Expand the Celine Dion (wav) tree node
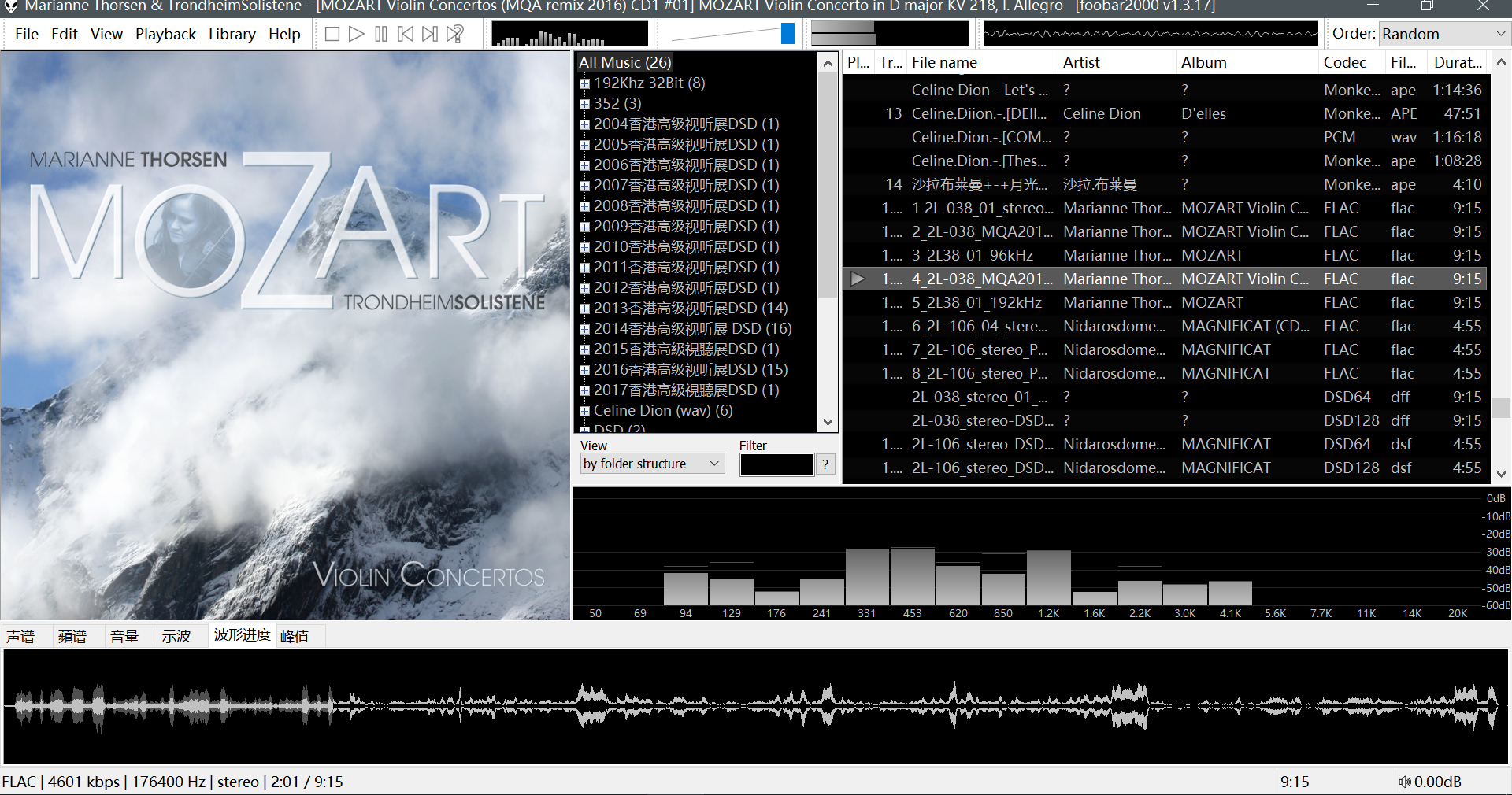This screenshot has height=795, width=1512. [584, 411]
